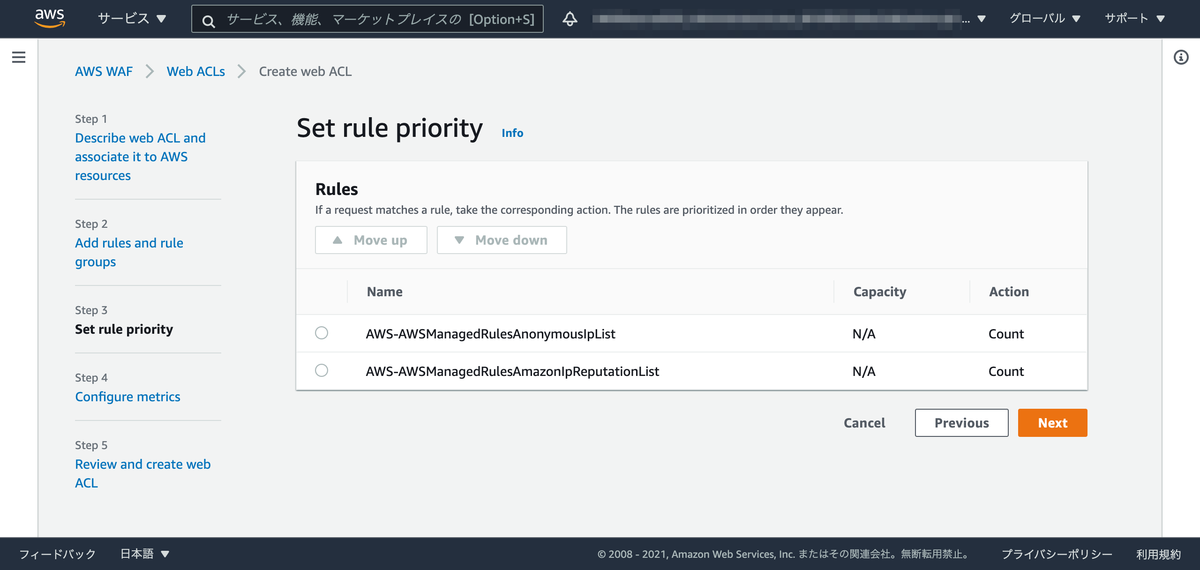Click N/A capacity of AmazonIpReputationList row

tap(864, 371)
